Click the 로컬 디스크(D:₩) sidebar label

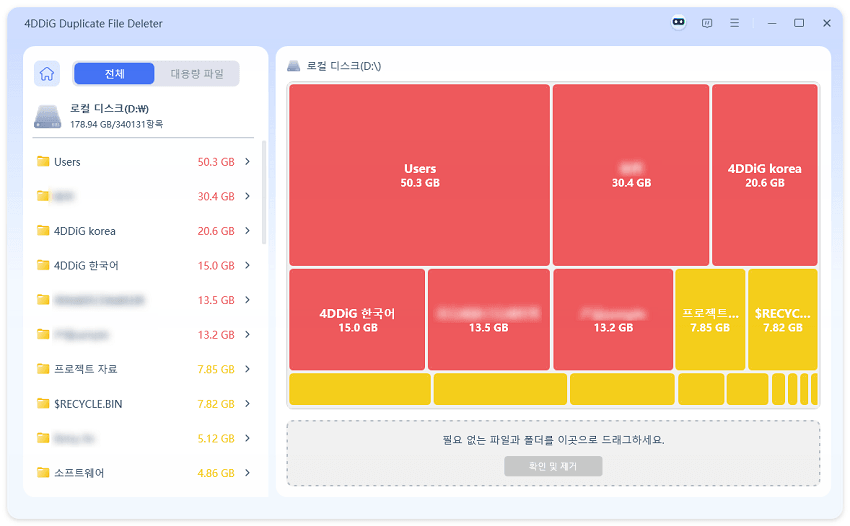pyautogui.click(x=109, y=108)
